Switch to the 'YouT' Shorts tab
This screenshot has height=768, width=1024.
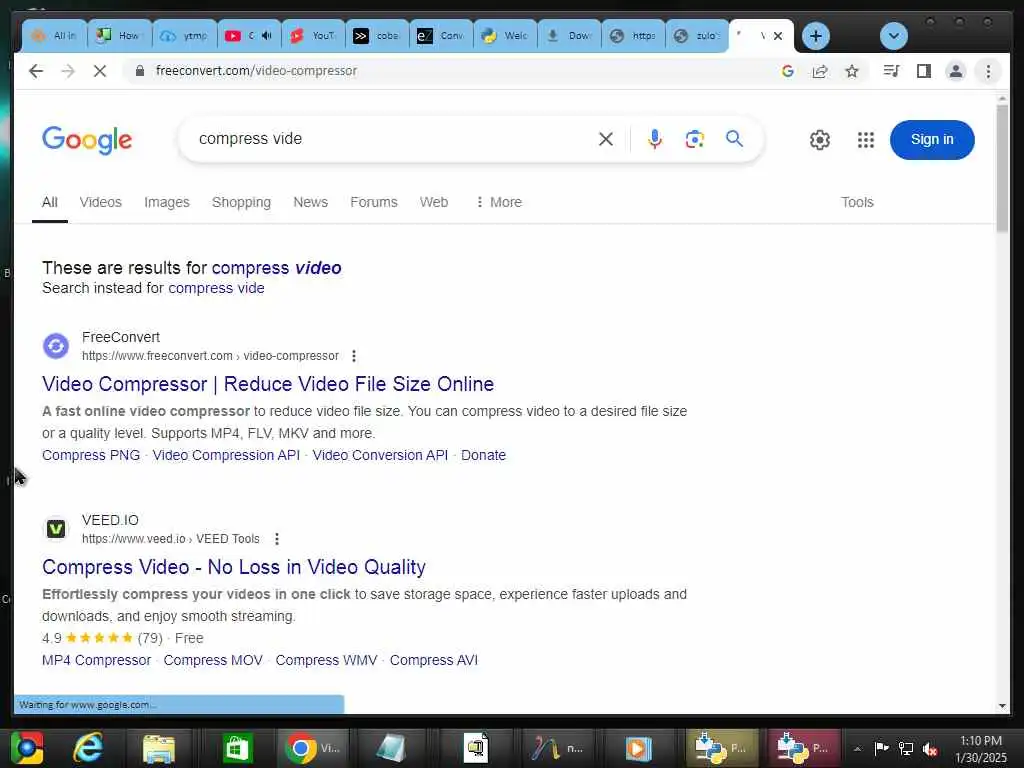click(313, 36)
